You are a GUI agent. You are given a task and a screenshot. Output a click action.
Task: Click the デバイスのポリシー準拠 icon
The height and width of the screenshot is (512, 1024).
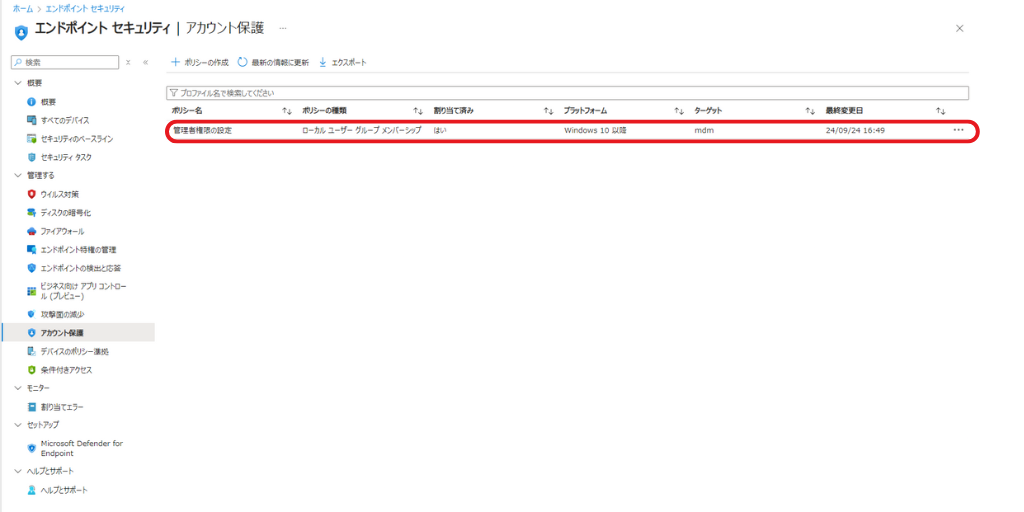point(31,351)
